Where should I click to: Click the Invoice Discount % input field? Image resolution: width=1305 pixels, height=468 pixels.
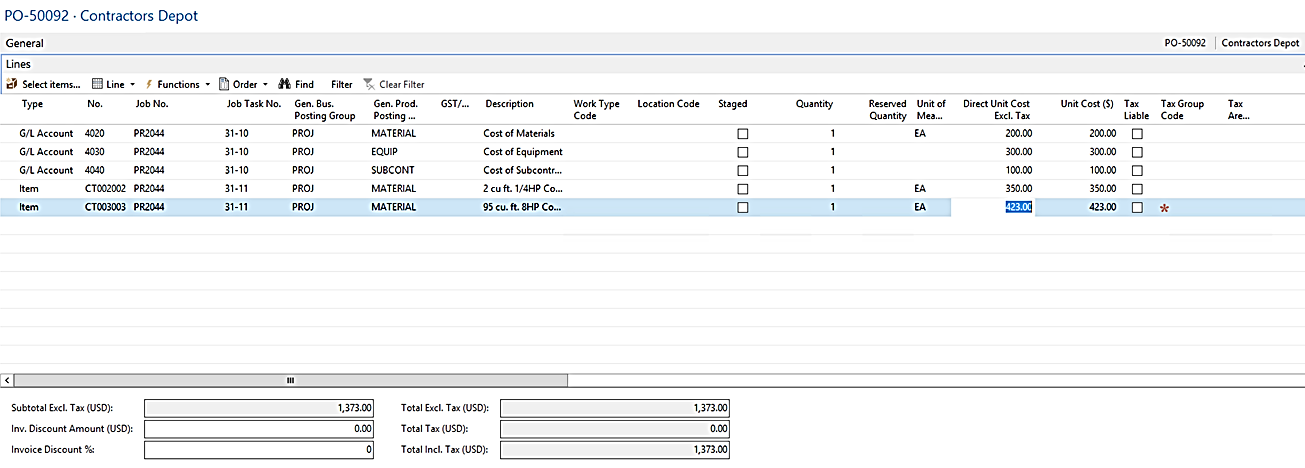point(259,450)
